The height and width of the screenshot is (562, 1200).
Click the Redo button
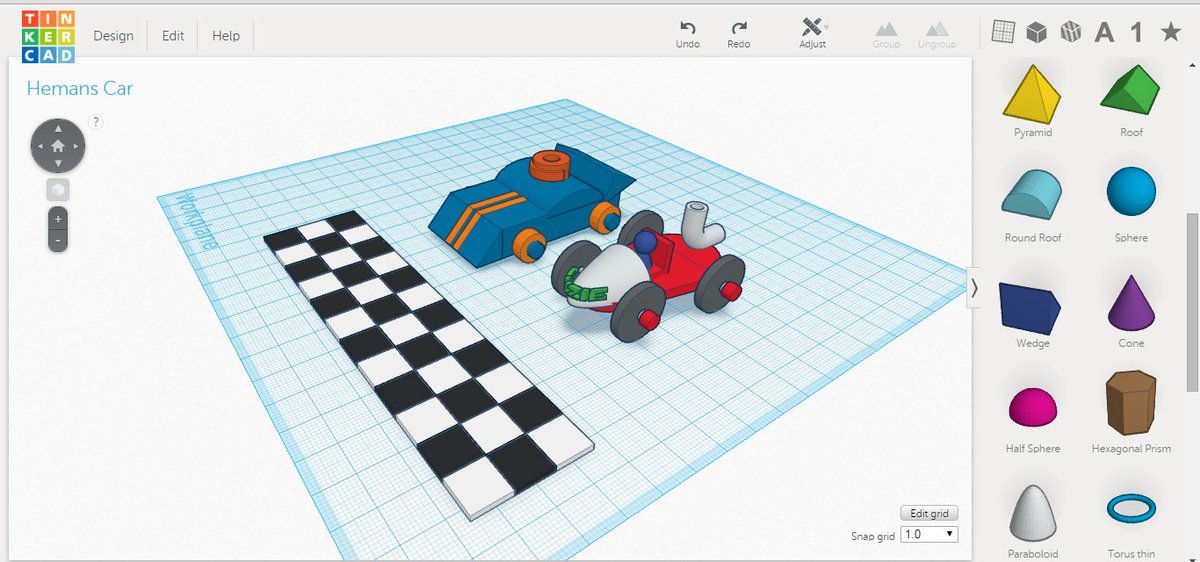click(x=739, y=34)
